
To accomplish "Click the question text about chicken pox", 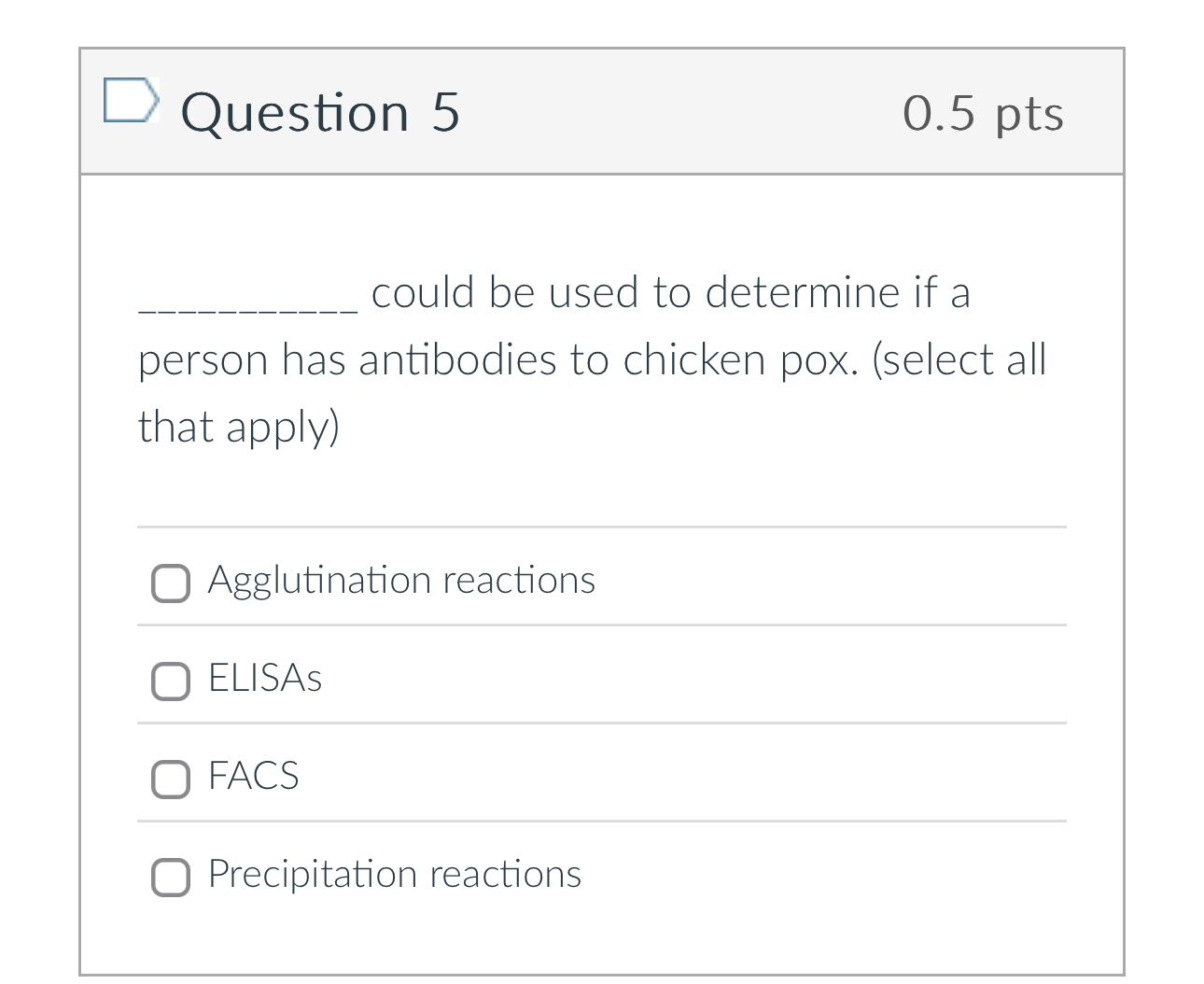I will (592, 359).
